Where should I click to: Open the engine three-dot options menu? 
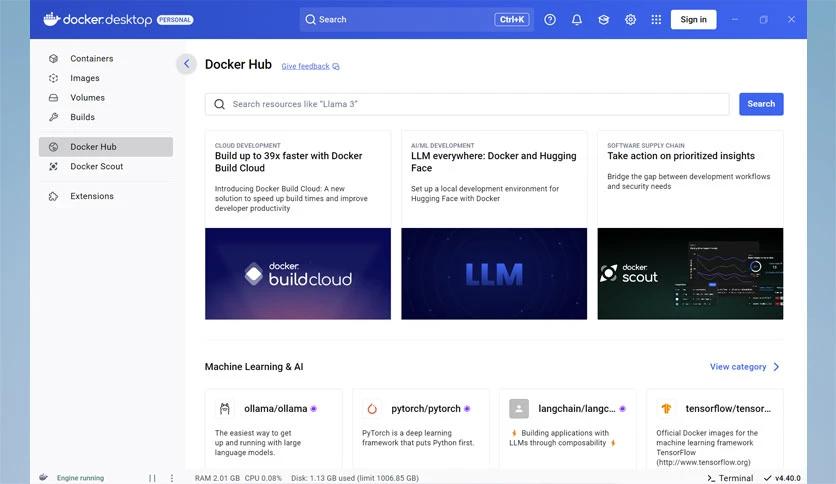click(172, 478)
